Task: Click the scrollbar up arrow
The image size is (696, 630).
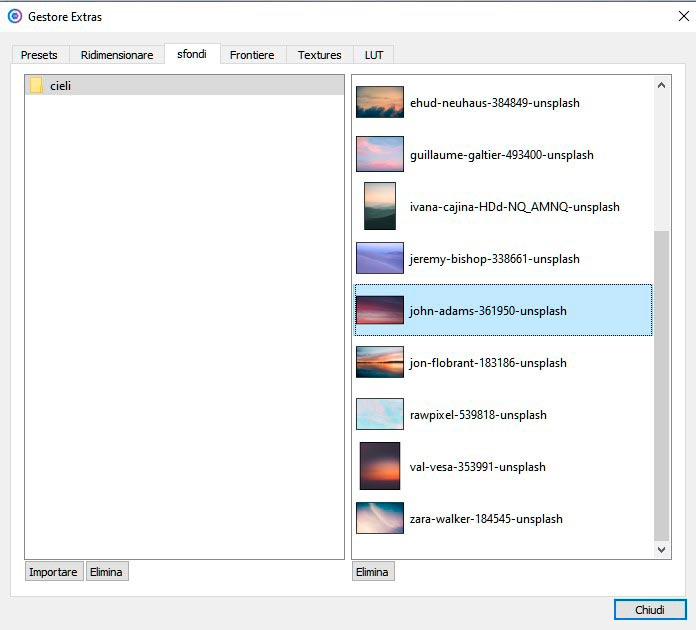Action: pos(661,85)
